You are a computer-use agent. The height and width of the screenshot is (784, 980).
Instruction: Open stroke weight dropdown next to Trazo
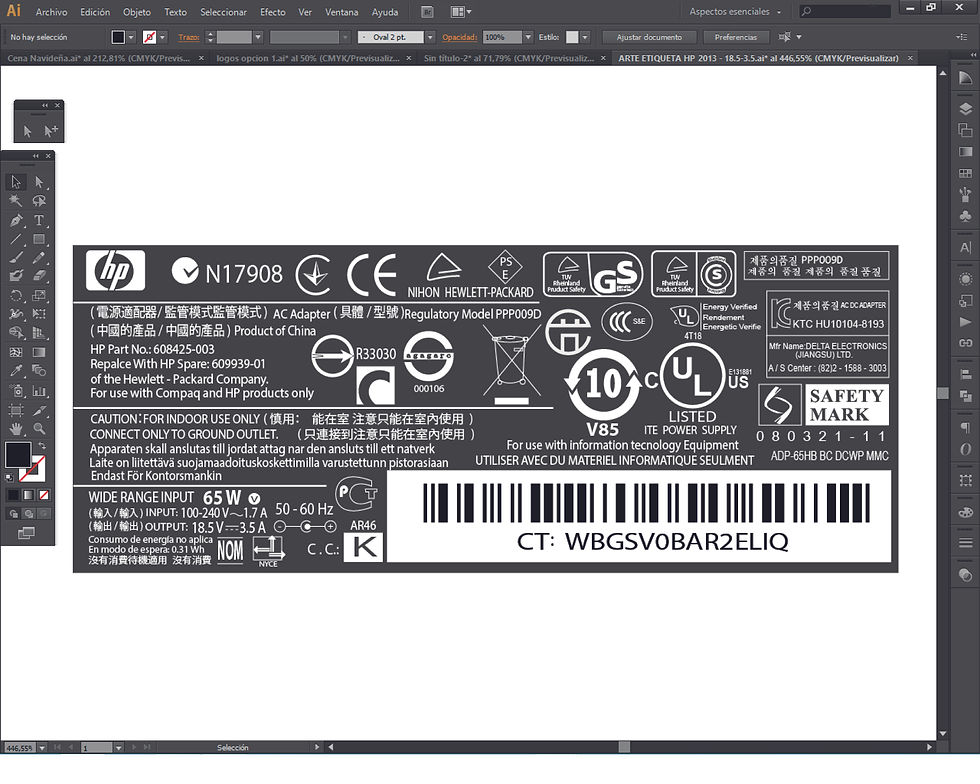point(258,38)
